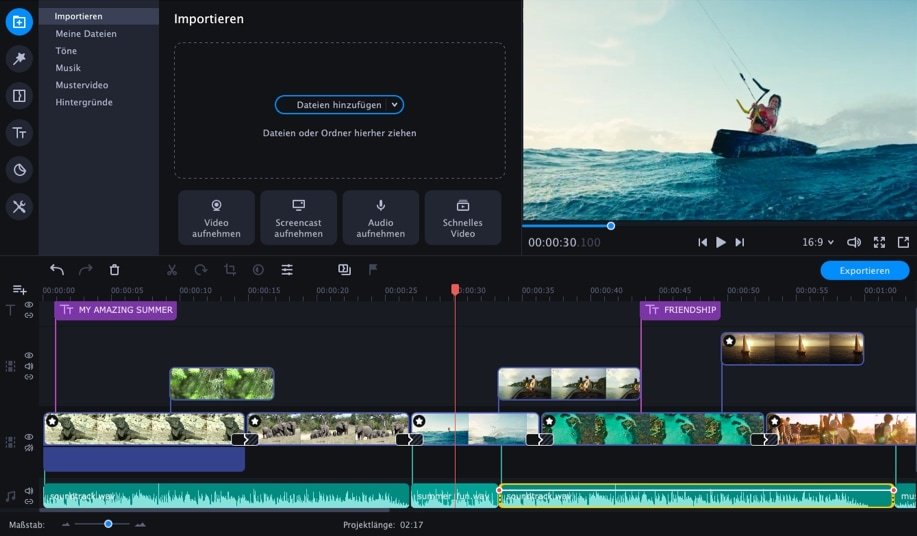Mute the audio track speaker icon
This screenshot has width=917, height=536.
tap(29, 491)
